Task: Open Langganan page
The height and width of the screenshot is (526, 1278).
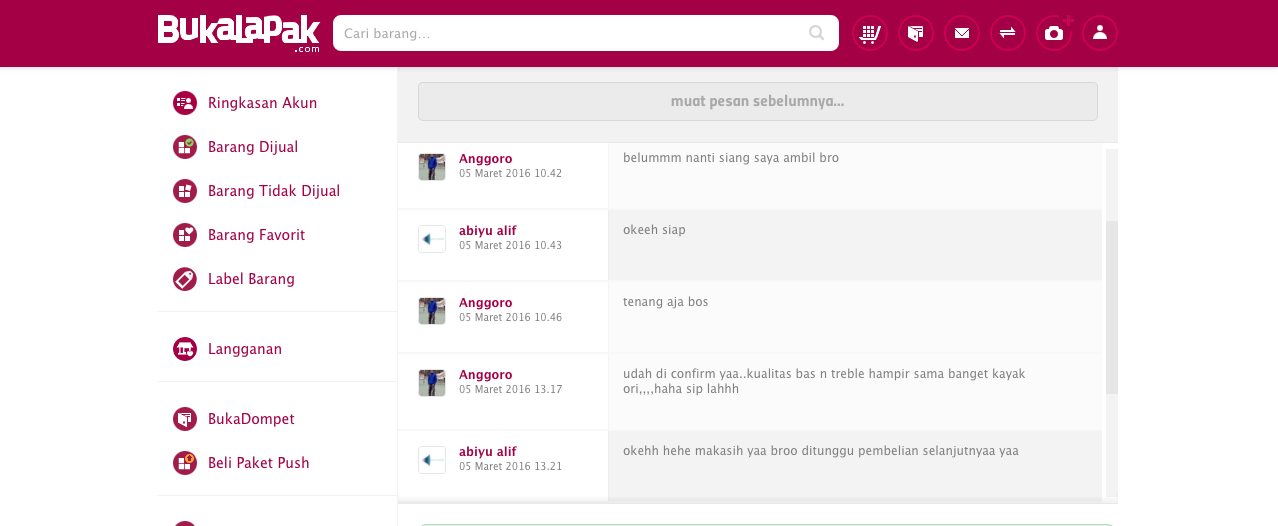Action: click(x=245, y=349)
